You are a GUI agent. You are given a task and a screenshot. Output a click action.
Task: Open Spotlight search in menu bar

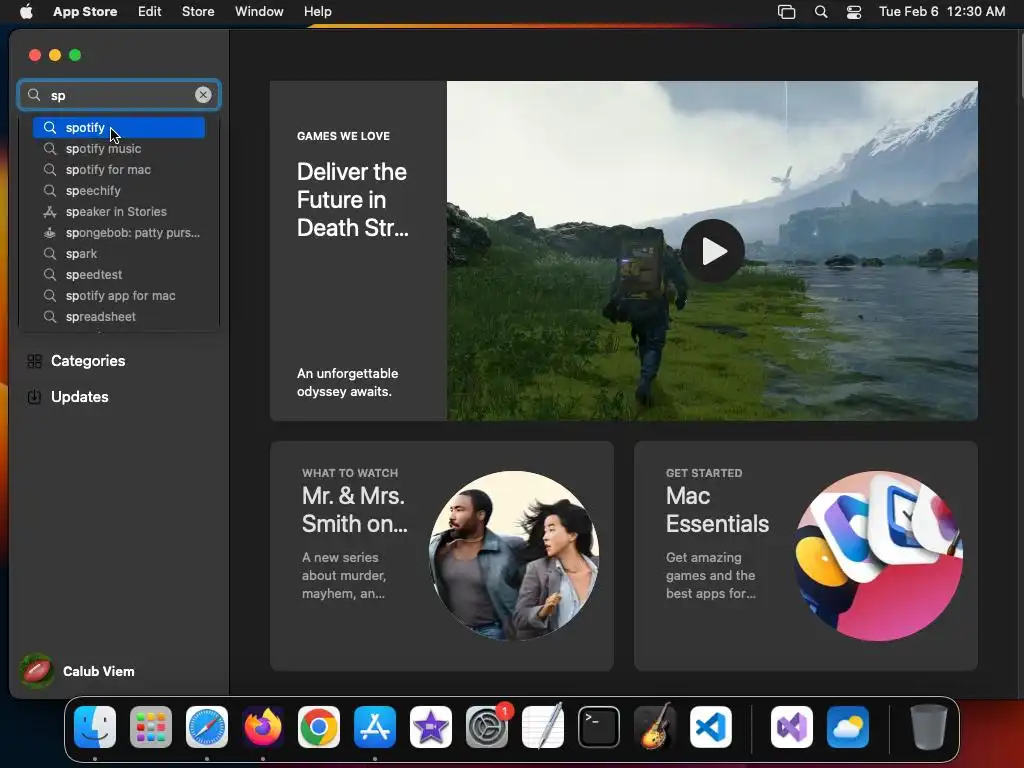point(821,12)
